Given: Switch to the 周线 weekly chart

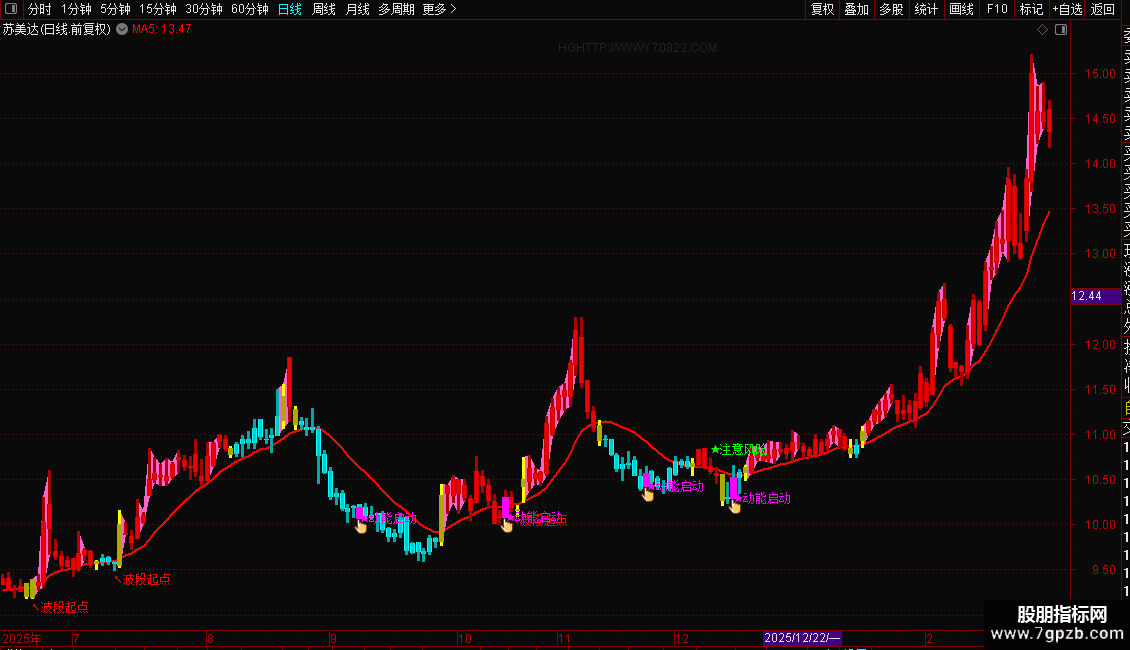Looking at the screenshot, I should pyautogui.click(x=324, y=9).
